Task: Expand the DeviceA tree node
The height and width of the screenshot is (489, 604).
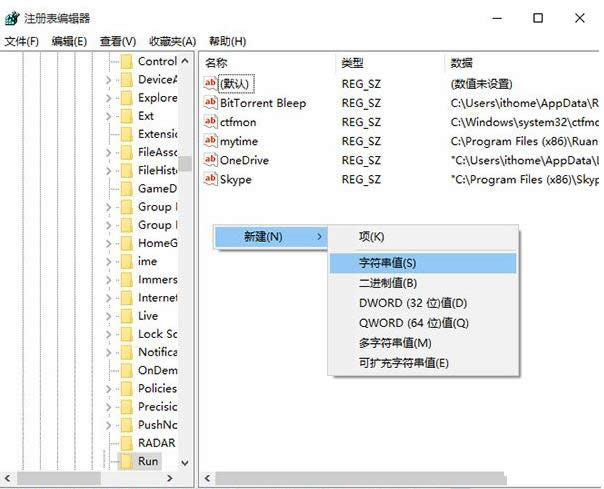Action: (108, 80)
